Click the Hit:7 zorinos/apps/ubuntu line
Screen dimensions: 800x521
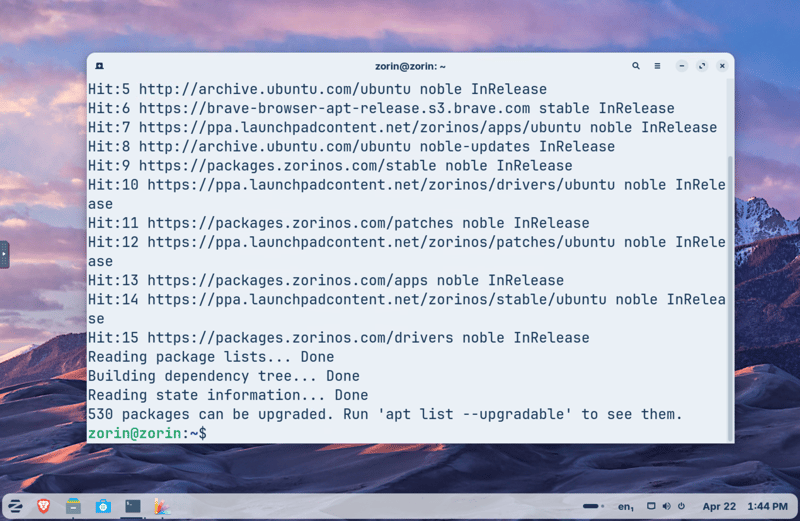[x=403, y=128]
